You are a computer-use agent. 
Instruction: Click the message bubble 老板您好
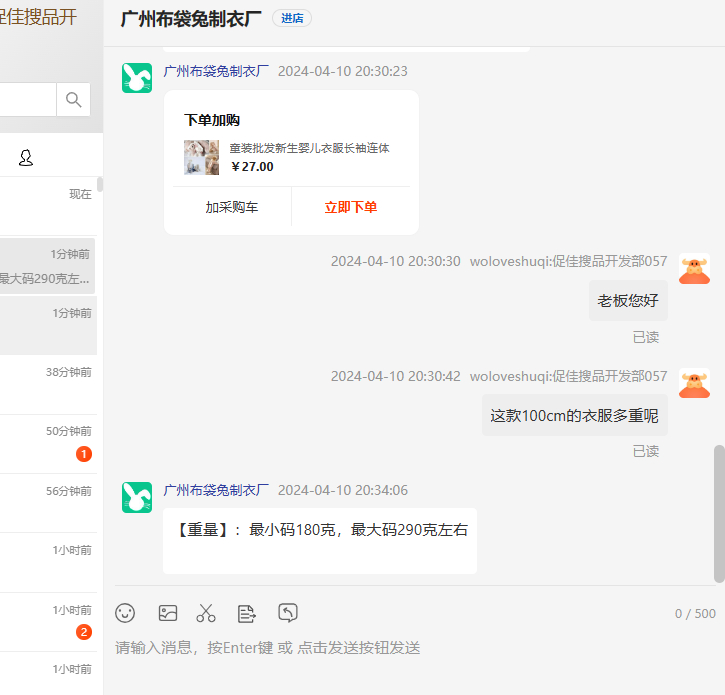pos(628,301)
